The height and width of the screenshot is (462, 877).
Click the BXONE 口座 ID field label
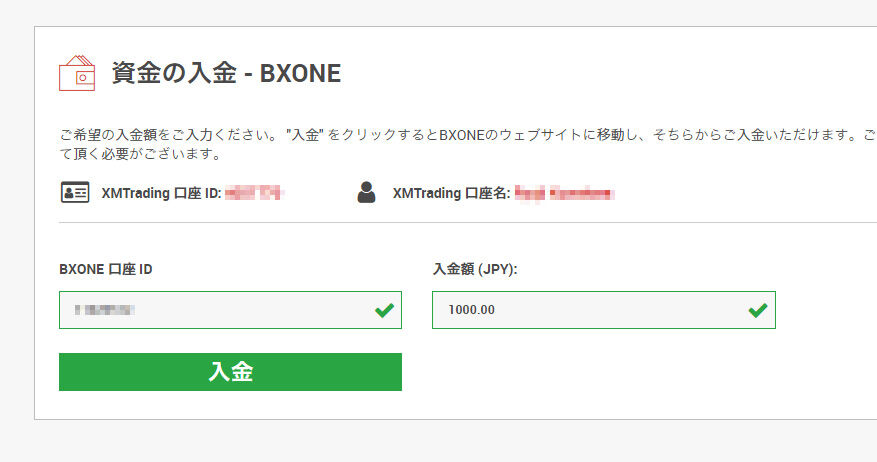[x=106, y=269]
